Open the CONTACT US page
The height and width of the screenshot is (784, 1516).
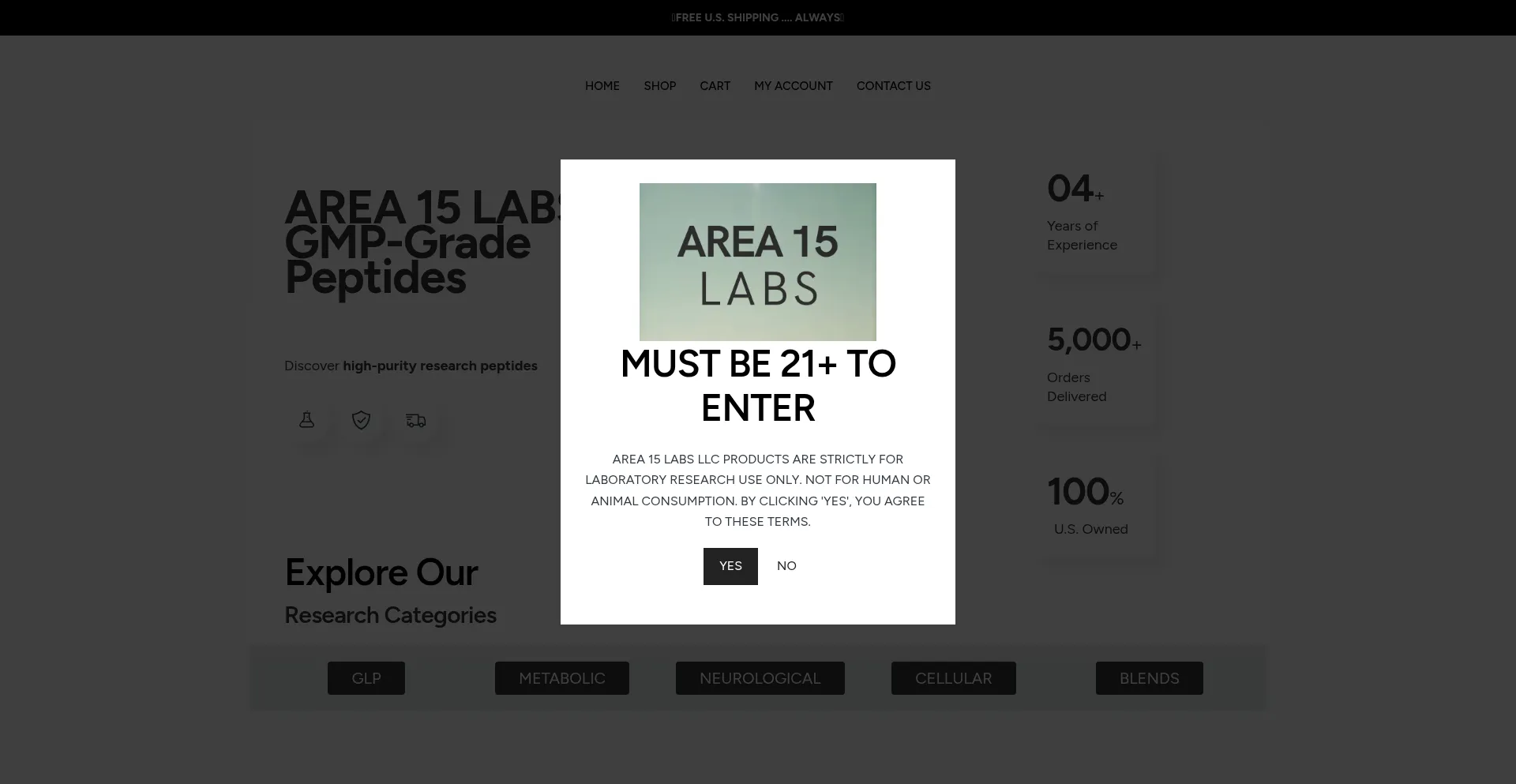pyautogui.click(x=894, y=86)
